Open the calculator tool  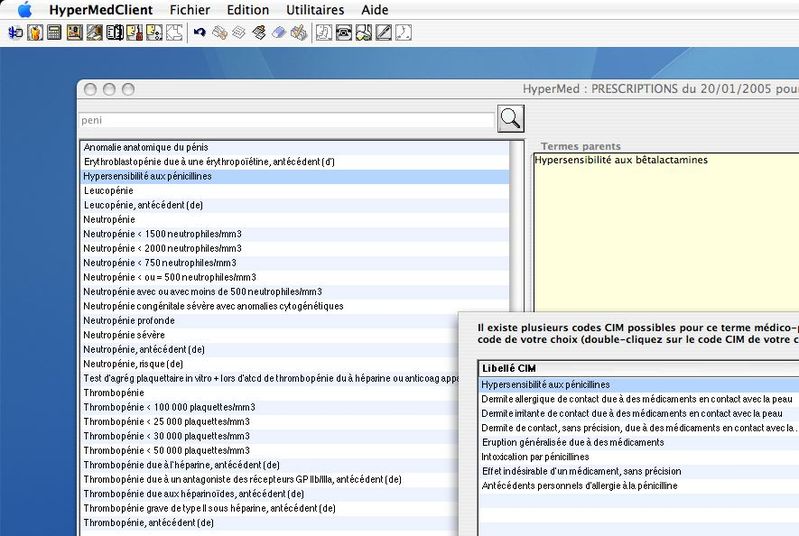(x=54, y=33)
